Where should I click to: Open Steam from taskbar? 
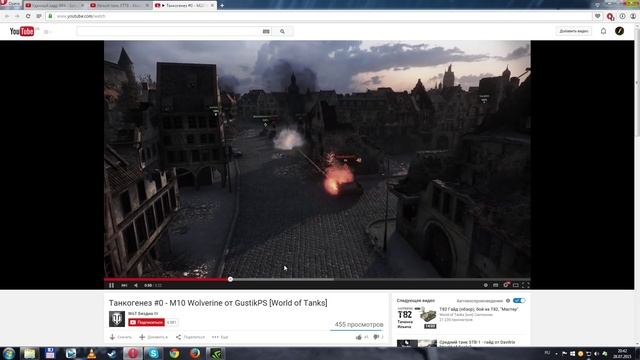[x=112, y=353]
